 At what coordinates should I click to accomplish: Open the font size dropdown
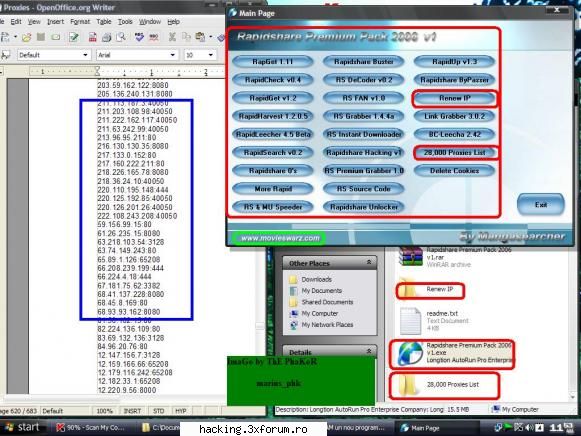pyautogui.click(x=210, y=55)
